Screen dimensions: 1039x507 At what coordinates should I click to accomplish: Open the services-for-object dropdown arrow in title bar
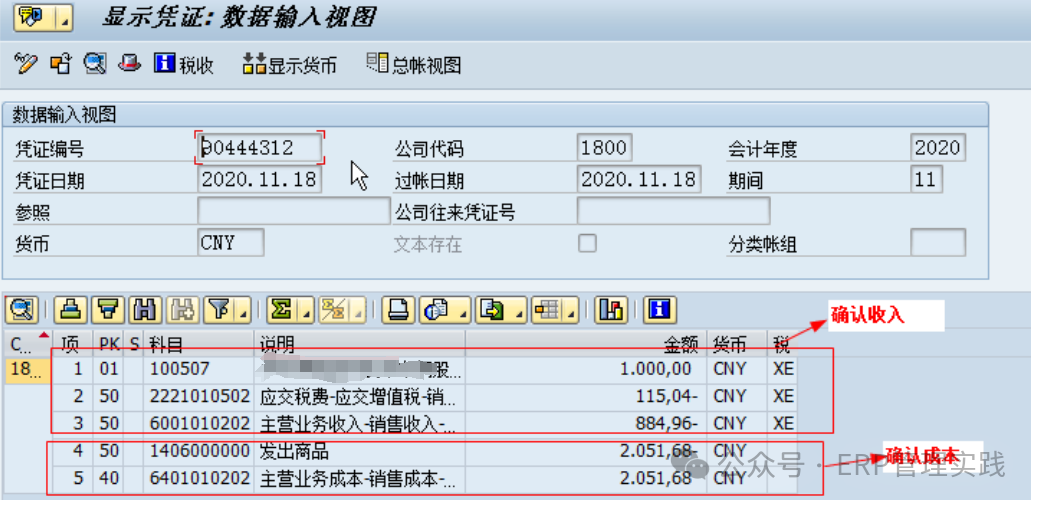point(64,18)
